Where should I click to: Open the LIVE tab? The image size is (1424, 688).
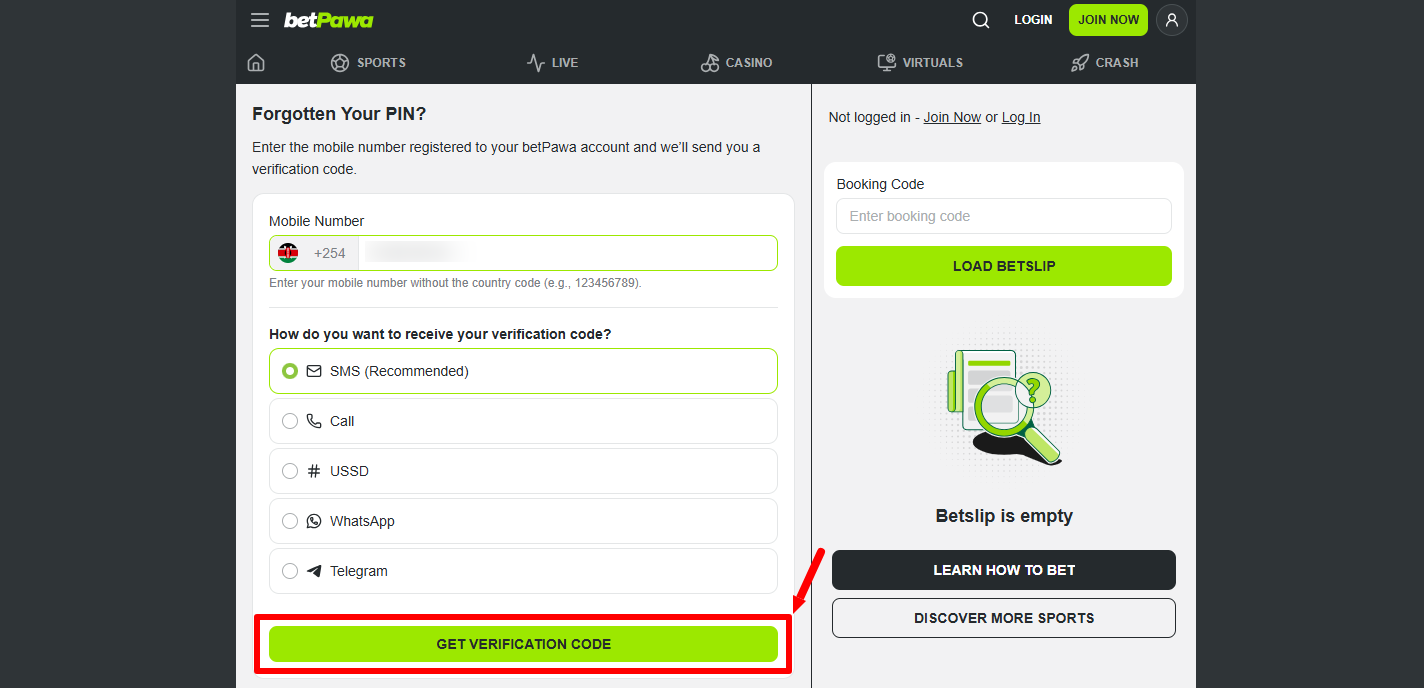[x=552, y=62]
